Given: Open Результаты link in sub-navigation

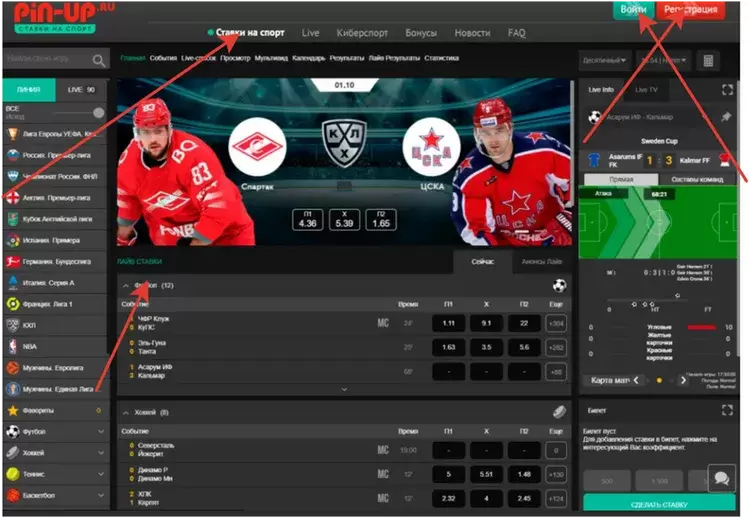Looking at the screenshot, I should [x=347, y=58].
